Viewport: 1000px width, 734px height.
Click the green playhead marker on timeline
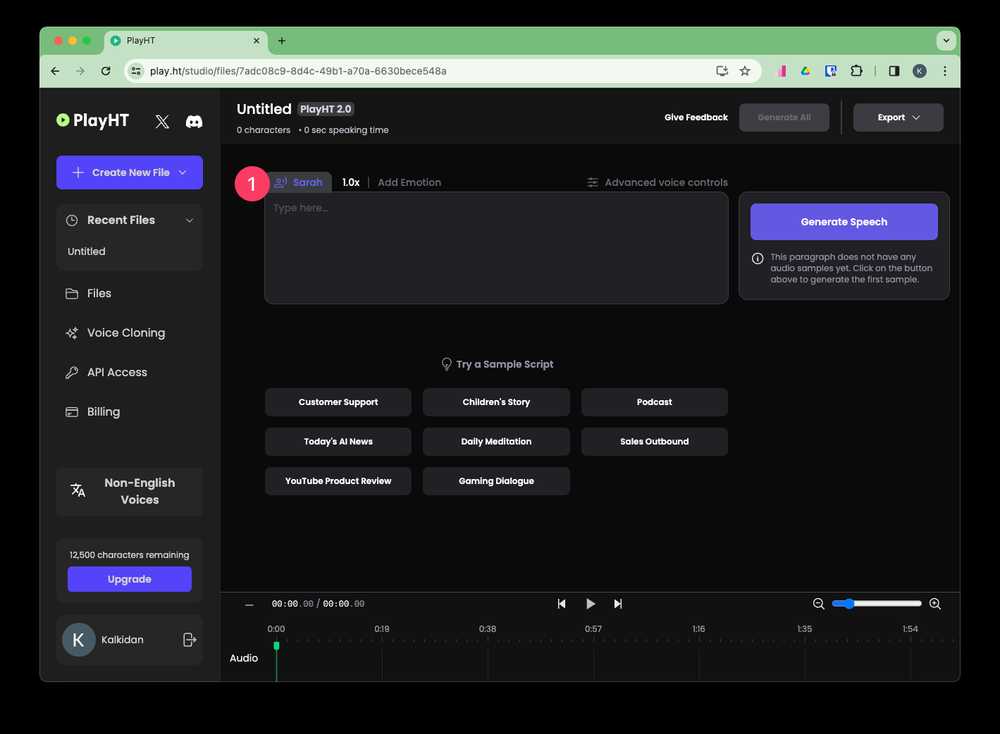tap(276, 646)
